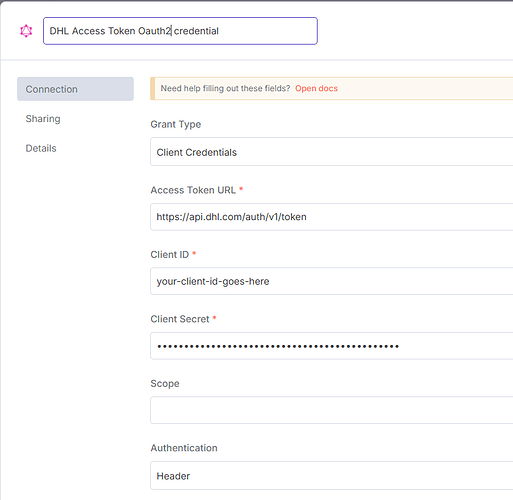Edit the Access Token URL field
513x500 pixels.
click(332, 217)
